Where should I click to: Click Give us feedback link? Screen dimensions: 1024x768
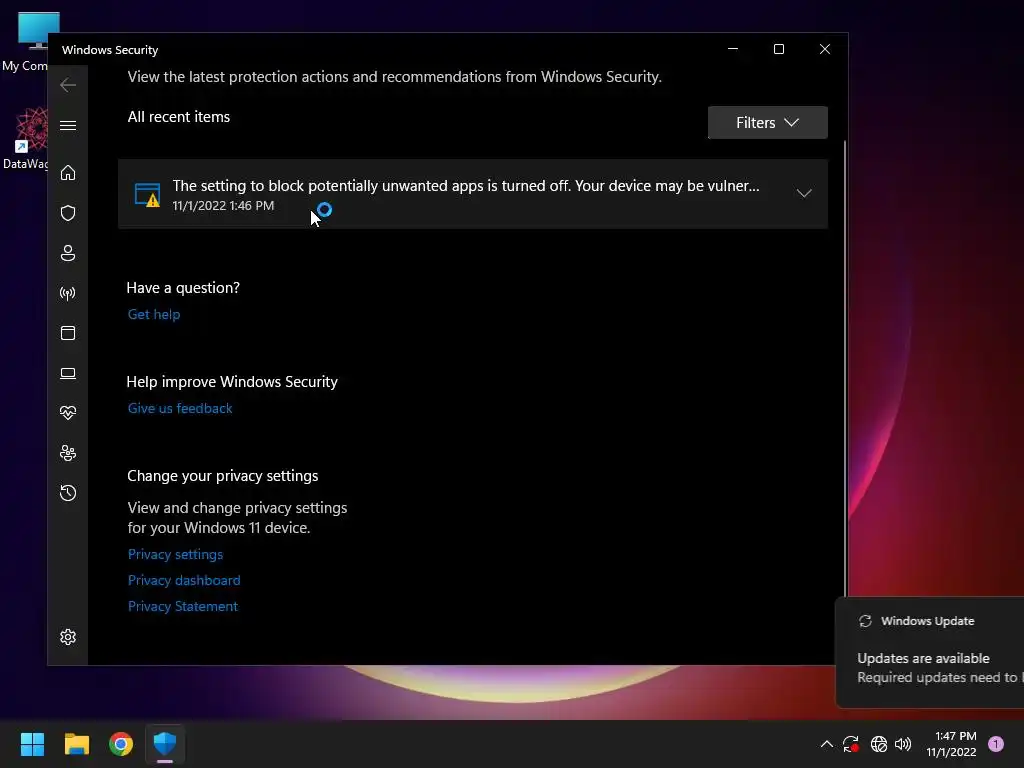[180, 408]
